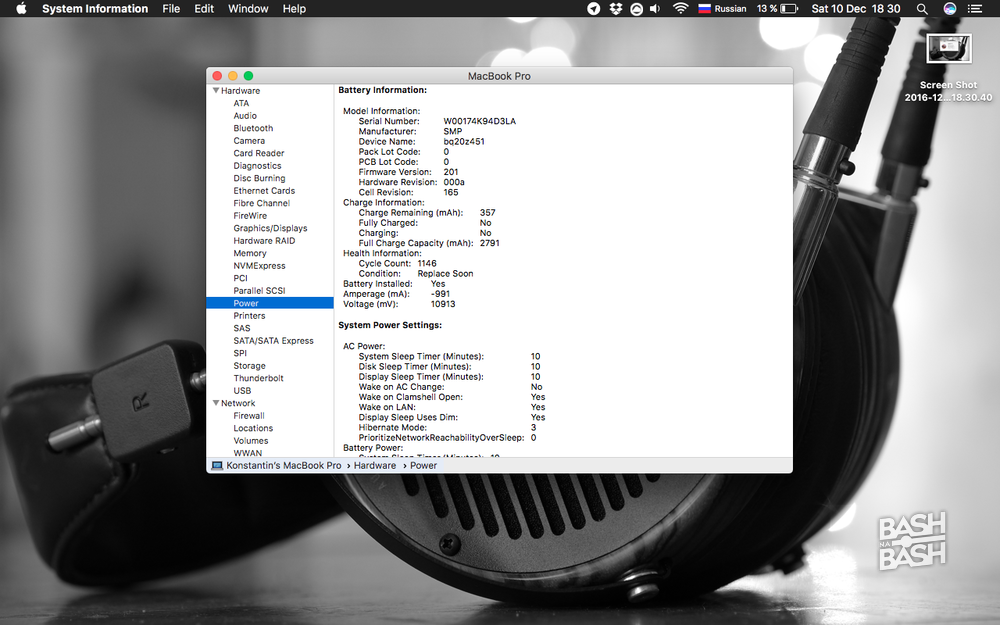
Task: Click Power in the path bar
Action: pyautogui.click(x=423, y=466)
